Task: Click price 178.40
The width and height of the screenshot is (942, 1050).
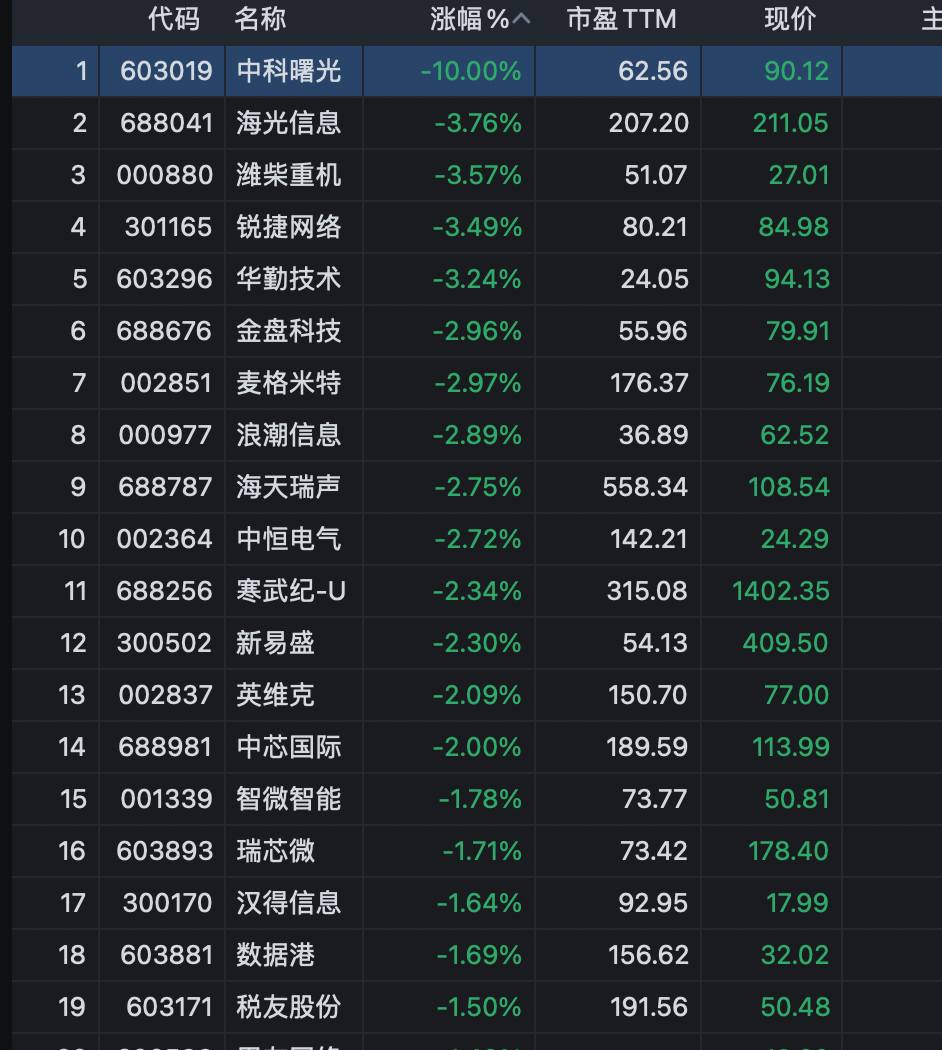Action: tap(788, 851)
